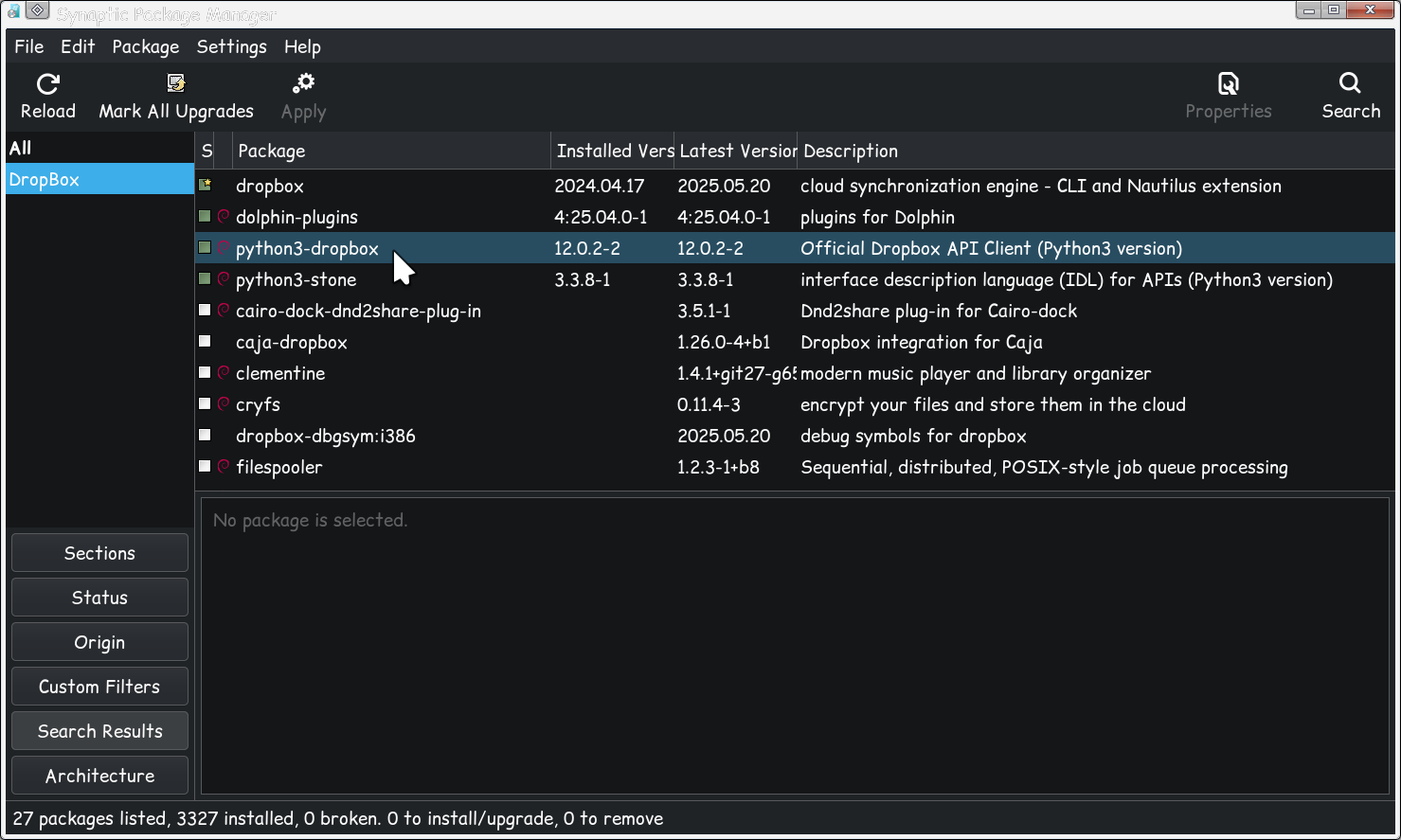
Task: Toggle the status checkbox for caja-dropbox
Action: coord(205,342)
